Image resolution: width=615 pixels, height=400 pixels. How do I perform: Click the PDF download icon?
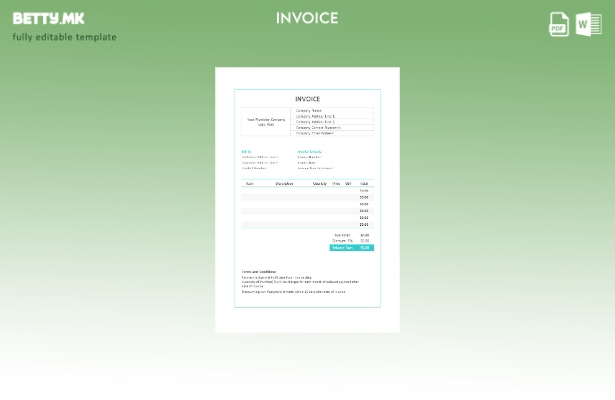559,24
